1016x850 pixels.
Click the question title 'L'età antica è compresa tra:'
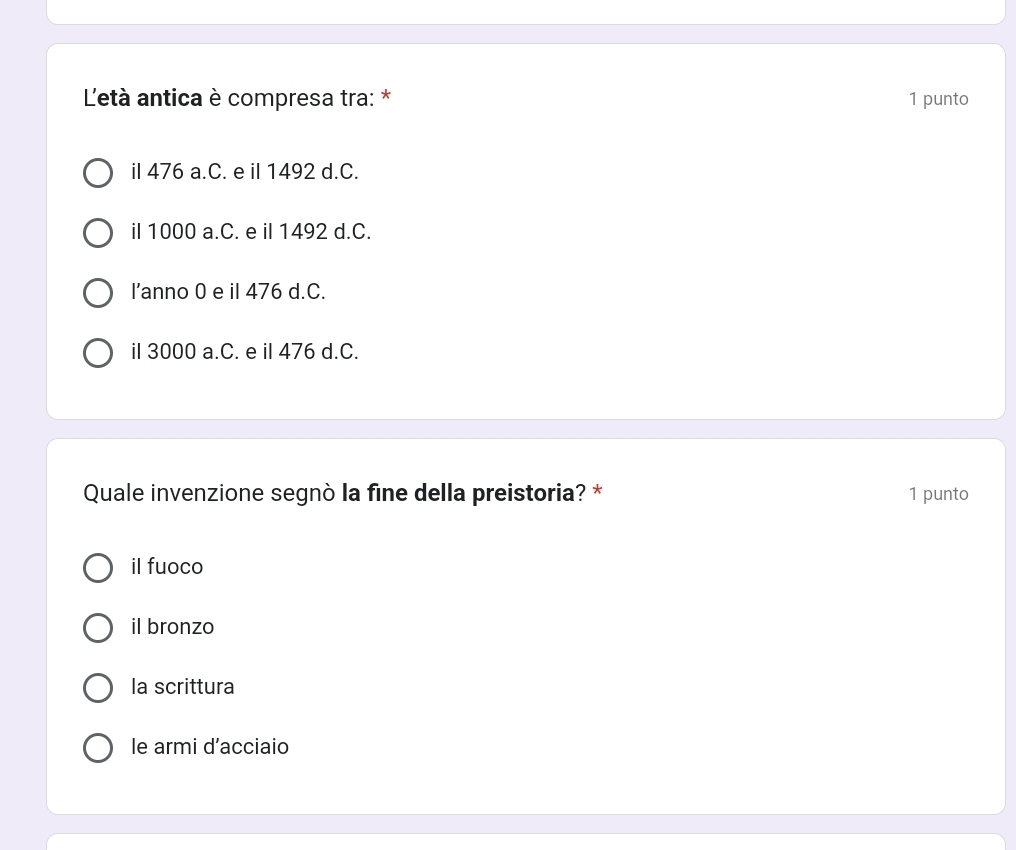(x=229, y=98)
